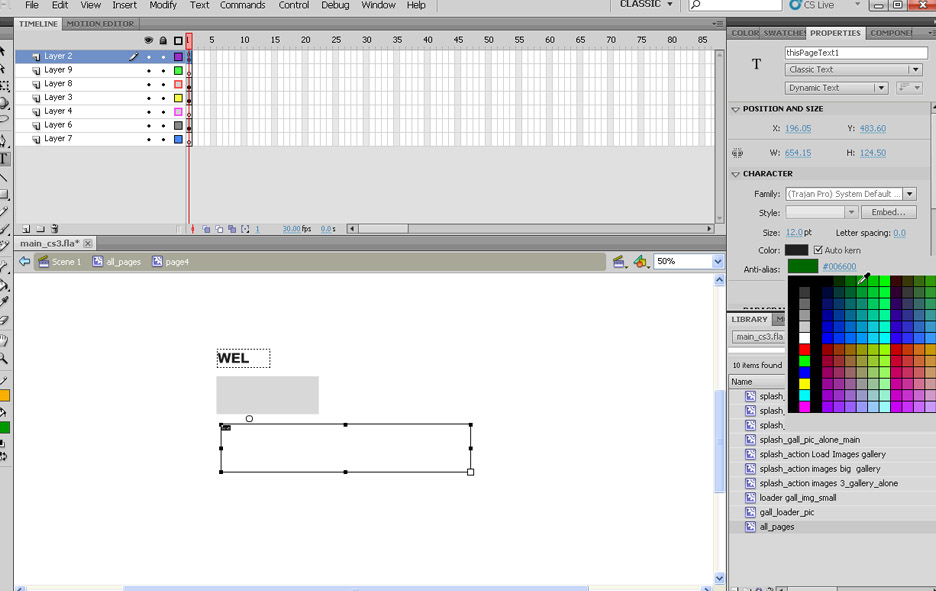Select the Eraser tool
Viewport: 936px width, 591px height.
[x=5, y=321]
